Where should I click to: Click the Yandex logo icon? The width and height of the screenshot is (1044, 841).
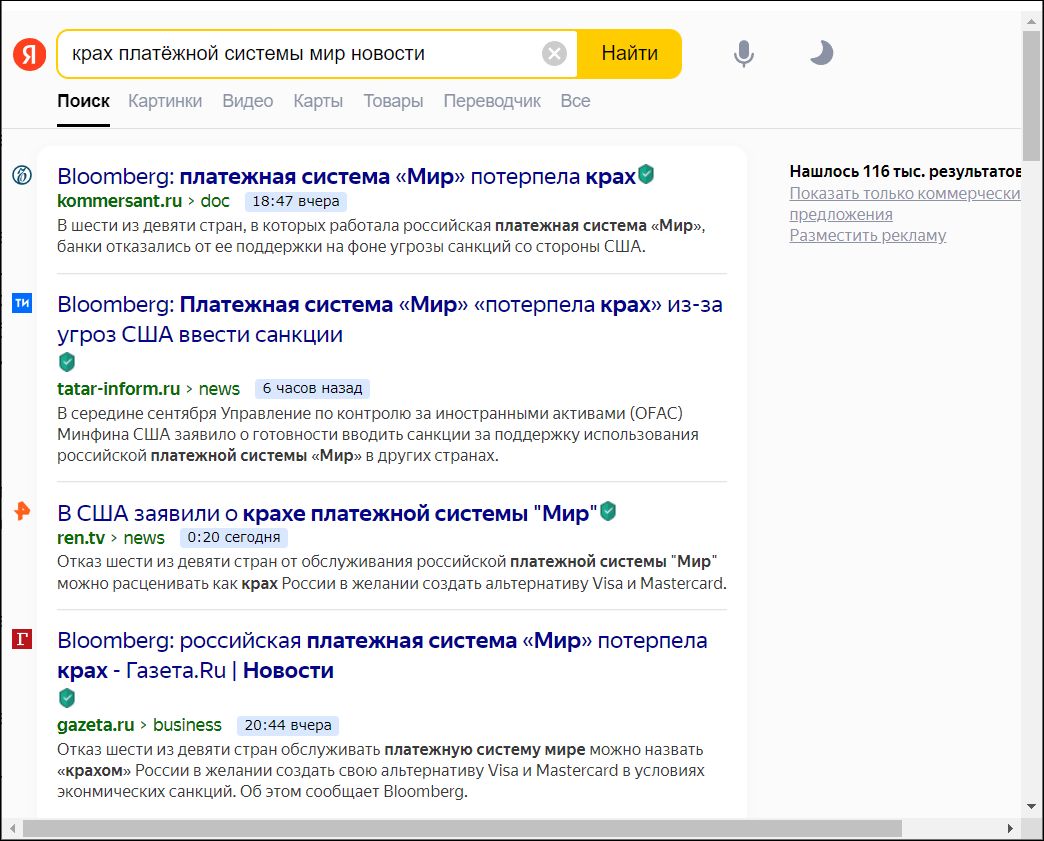click(x=29, y=54)
